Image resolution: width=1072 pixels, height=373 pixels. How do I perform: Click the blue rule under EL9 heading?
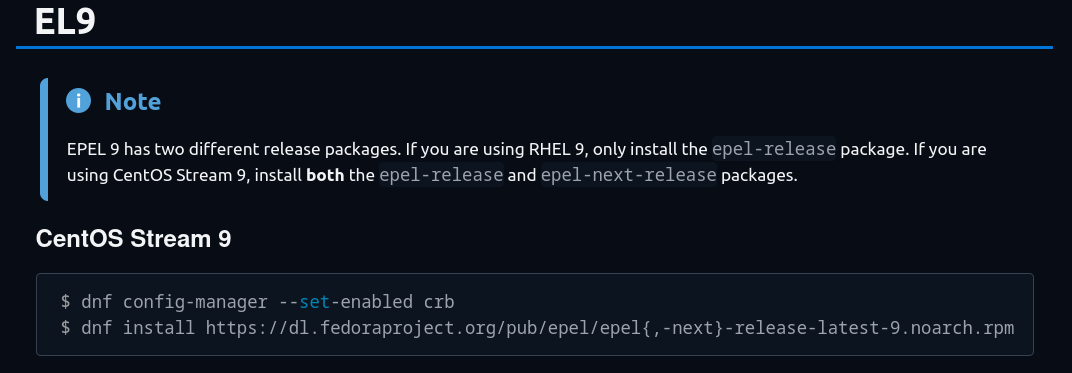pyautogui.click(x=535, y=47)
